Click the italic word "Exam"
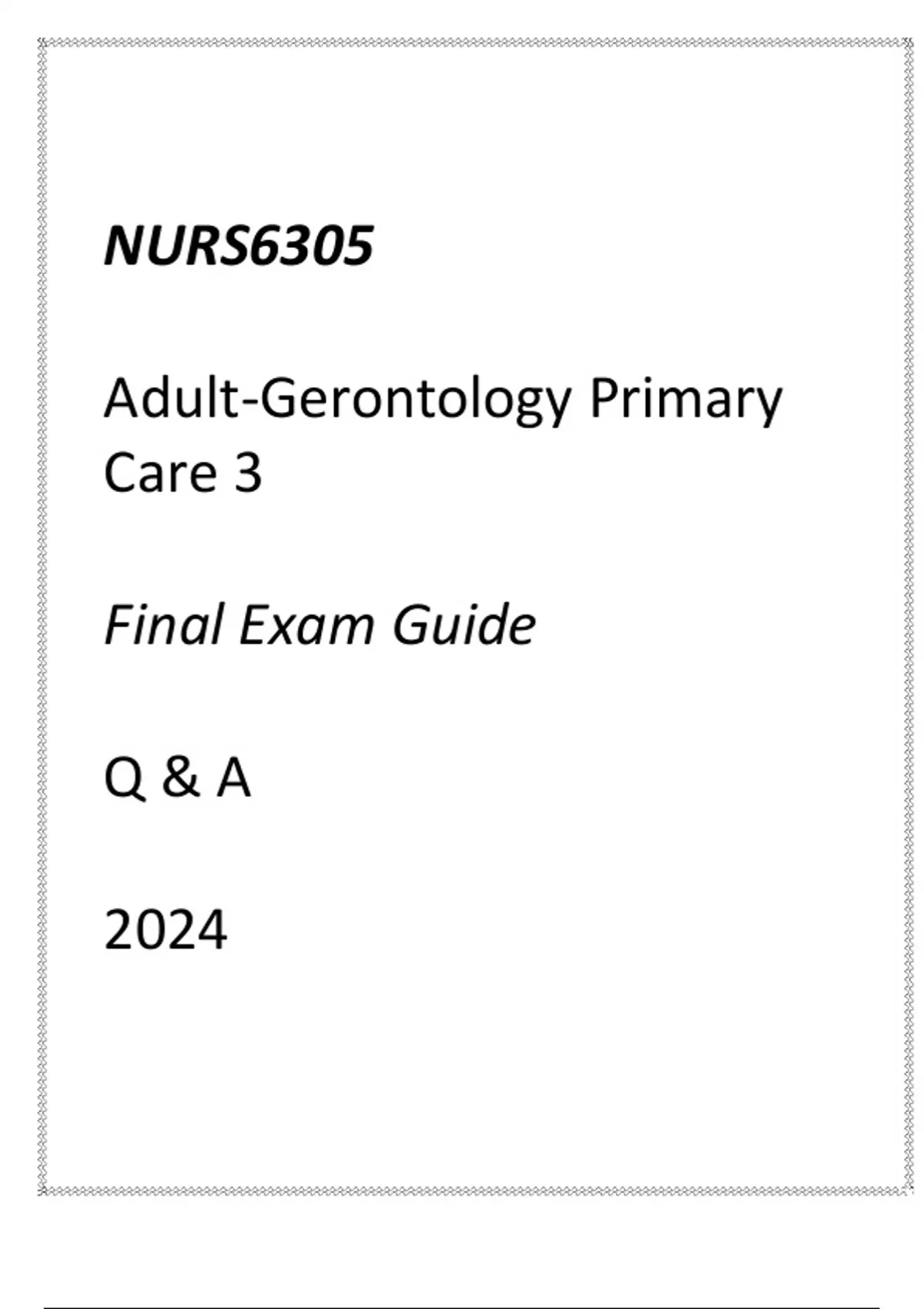This screenshot has width=924, height=1309. point(306,624)
